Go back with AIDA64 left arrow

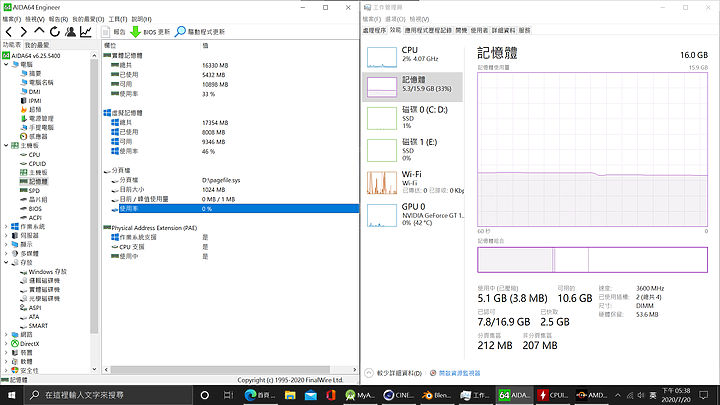pyautogui.click(x=9, y=32)
